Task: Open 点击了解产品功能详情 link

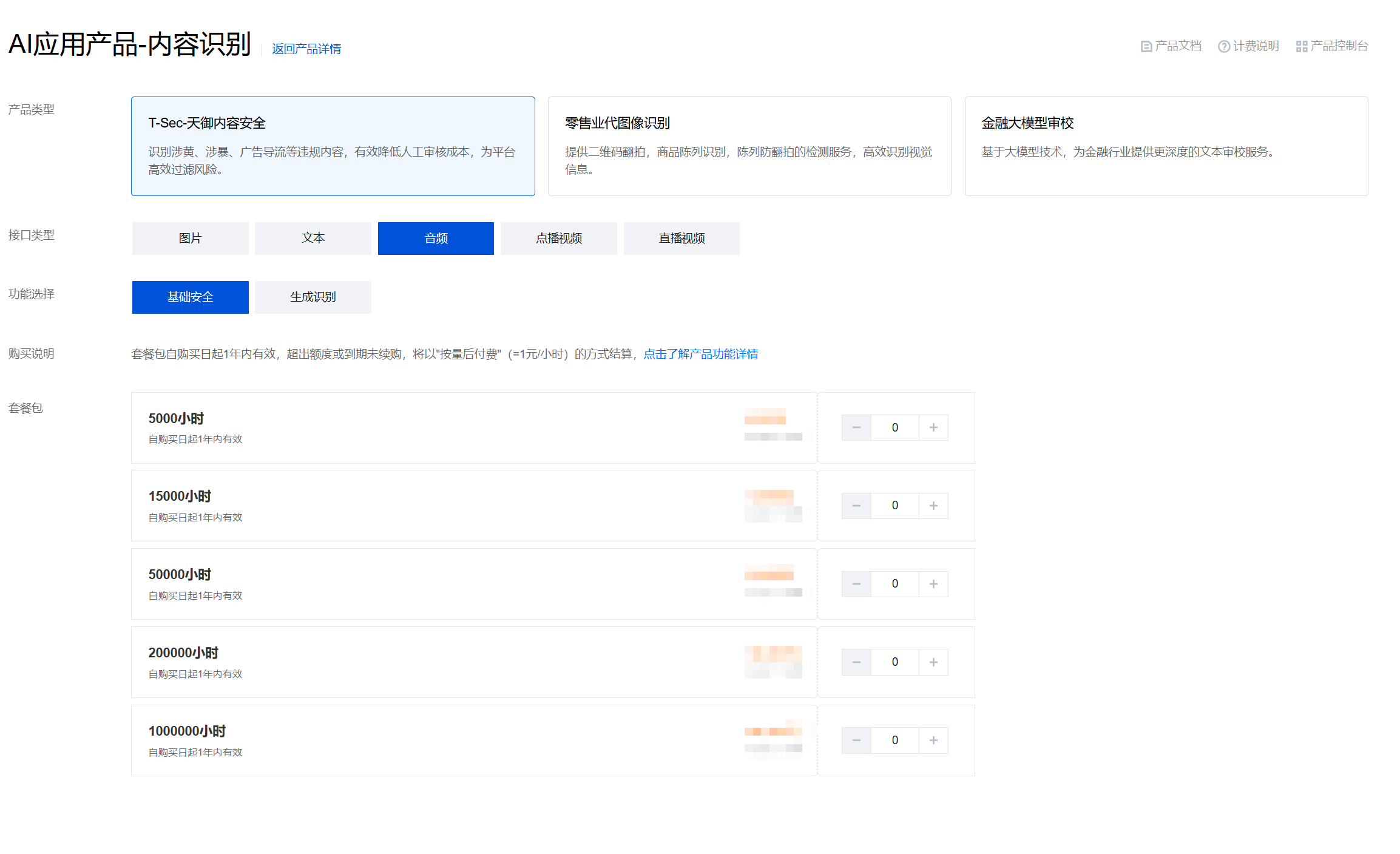Action: click(700, 354)
